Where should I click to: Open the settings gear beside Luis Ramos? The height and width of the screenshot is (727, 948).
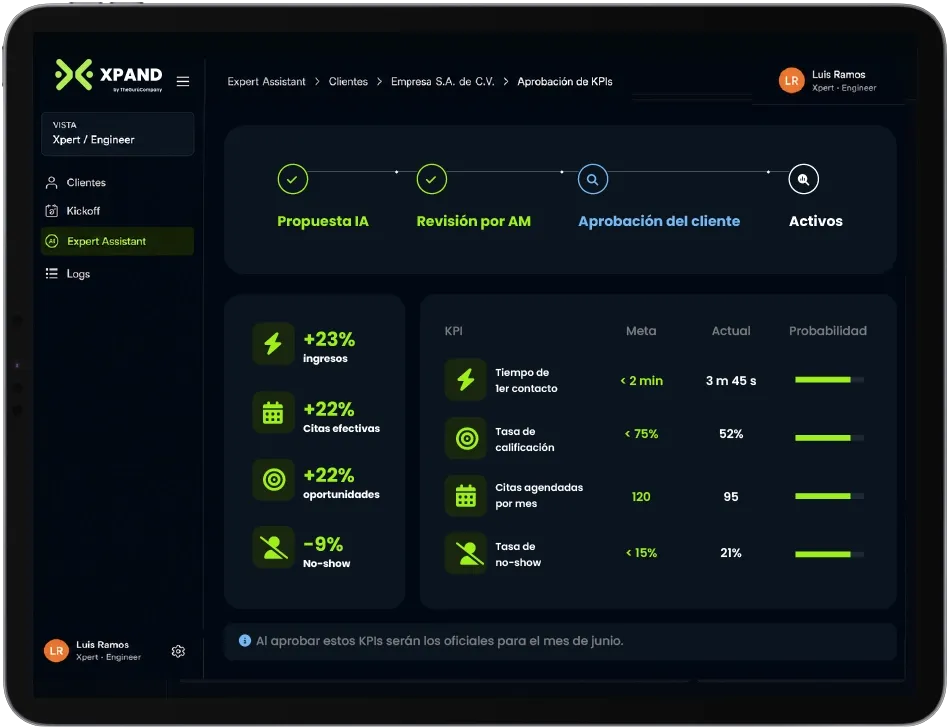click(178, 651)
